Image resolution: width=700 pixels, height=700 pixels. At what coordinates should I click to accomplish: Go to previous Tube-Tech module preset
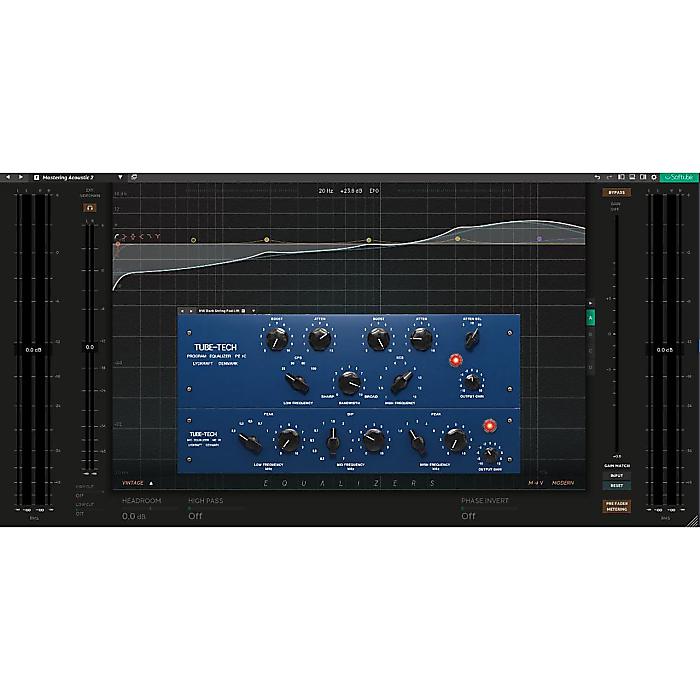point(183,311)
